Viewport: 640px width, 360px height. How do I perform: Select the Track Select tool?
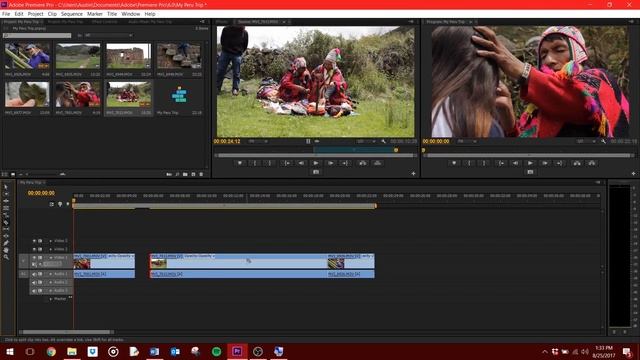[x=6, y=194]
